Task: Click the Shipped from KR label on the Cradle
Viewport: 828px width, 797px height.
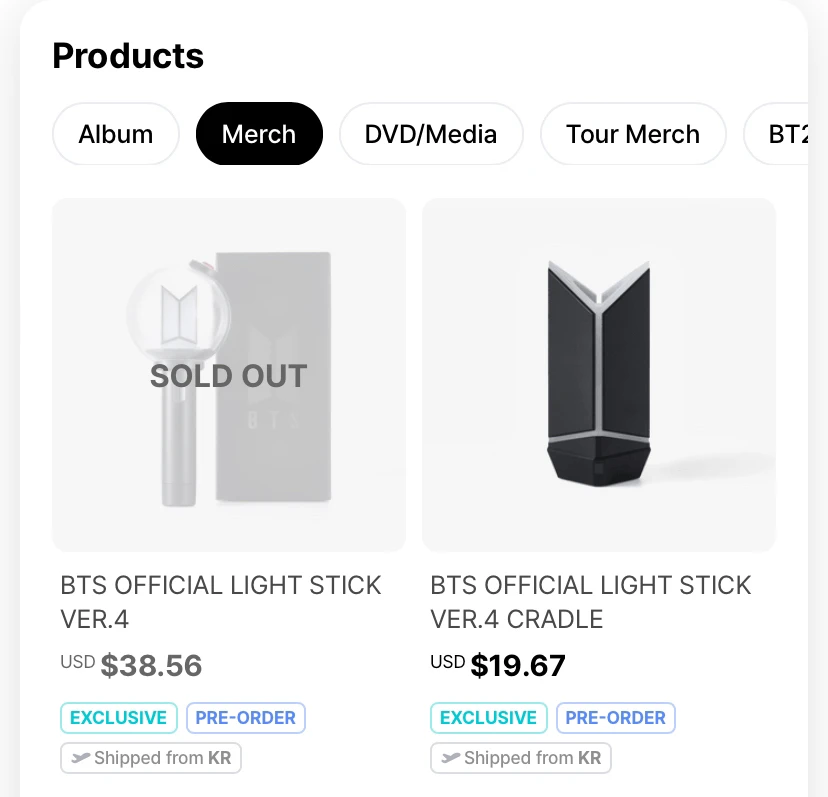Action: click(532, 758)
